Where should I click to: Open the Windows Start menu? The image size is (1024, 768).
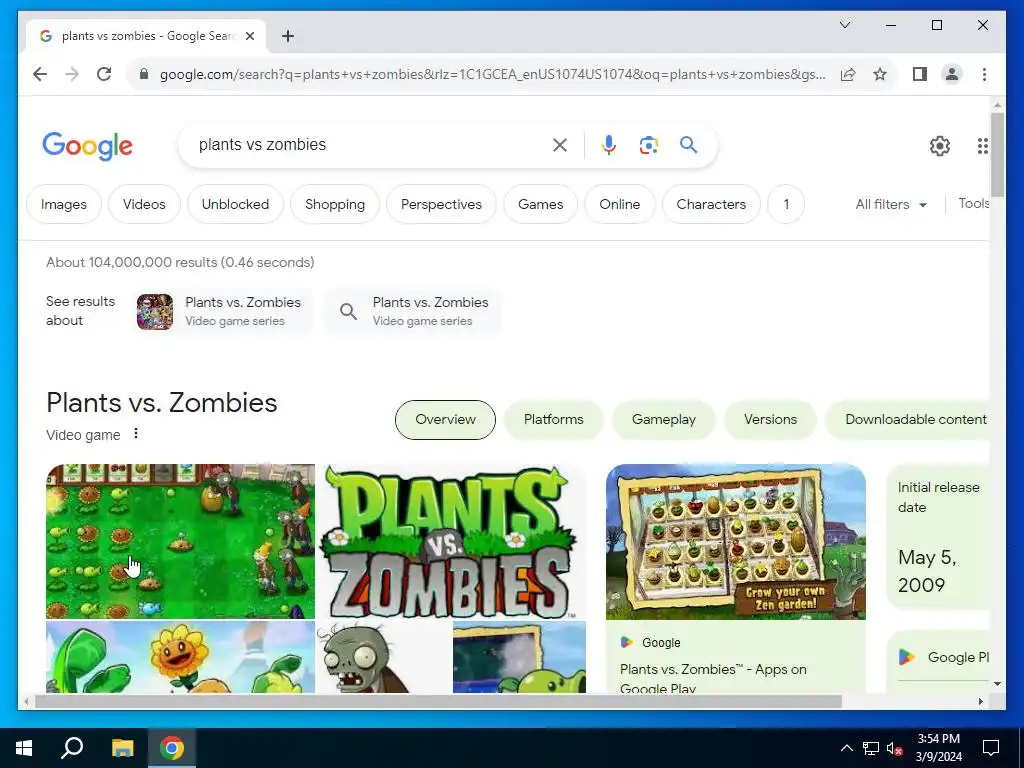pos(24,748)
